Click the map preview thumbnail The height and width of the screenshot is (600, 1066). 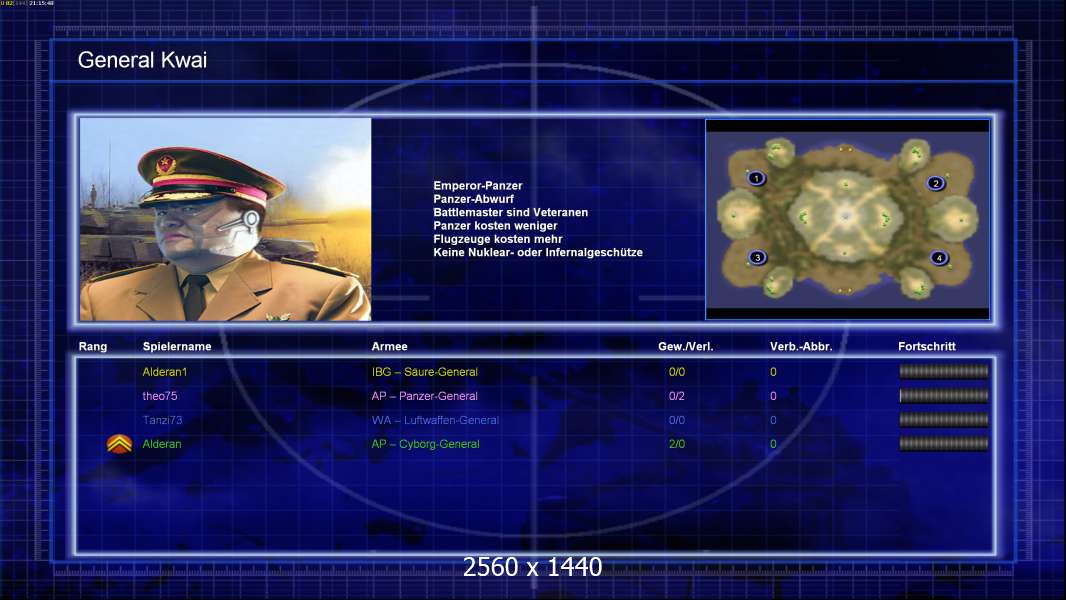coord(847,219)
